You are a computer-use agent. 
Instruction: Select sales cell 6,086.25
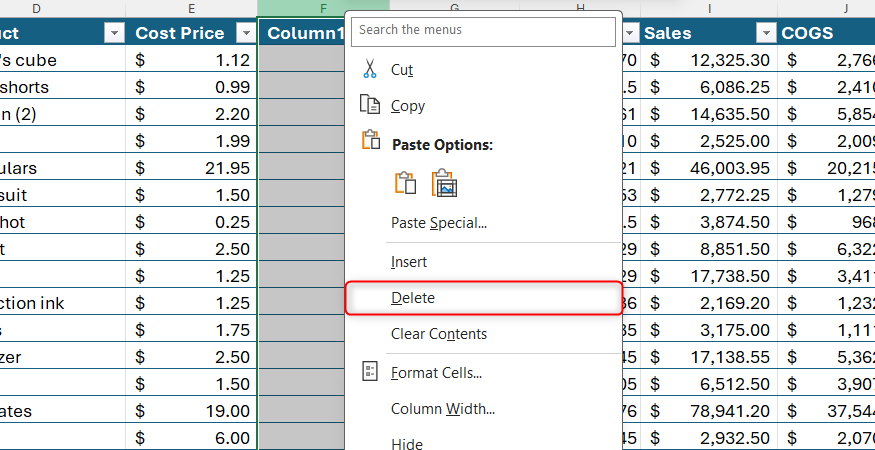pos(709,87)
